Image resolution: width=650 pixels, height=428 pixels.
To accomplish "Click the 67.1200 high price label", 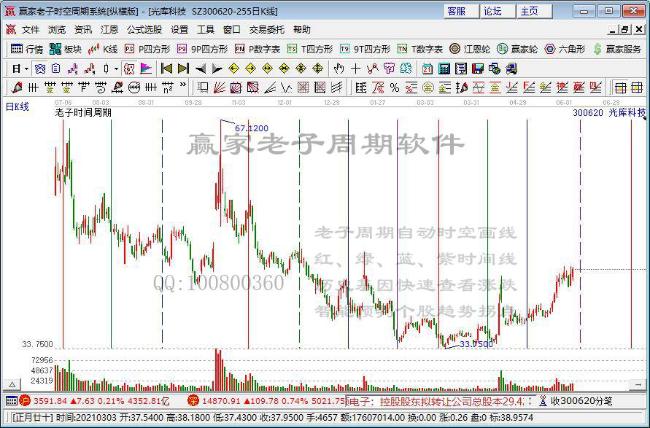I will [x=252, y=129].
